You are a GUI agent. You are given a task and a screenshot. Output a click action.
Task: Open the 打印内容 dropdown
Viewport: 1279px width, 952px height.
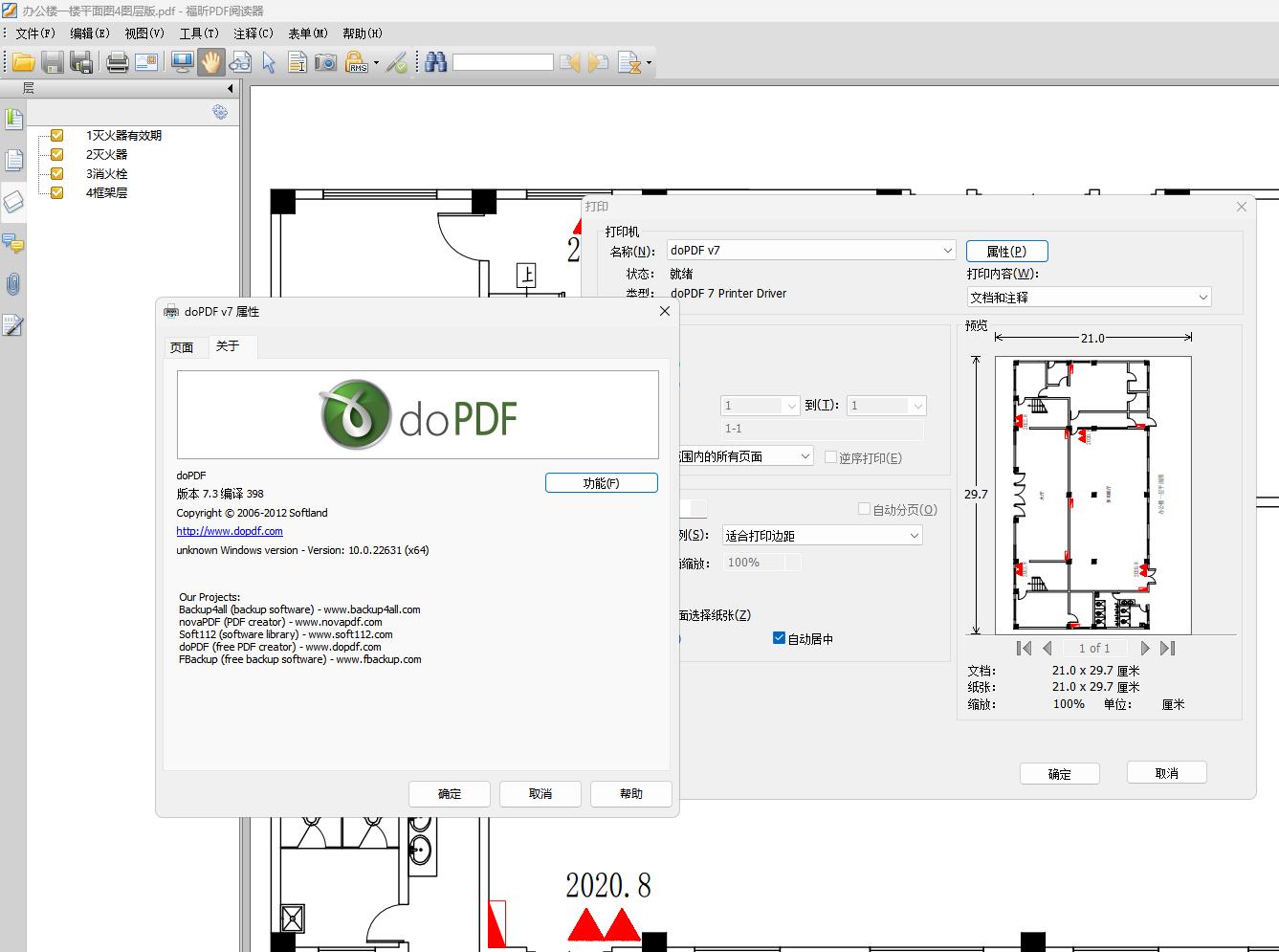(1090, 298)
